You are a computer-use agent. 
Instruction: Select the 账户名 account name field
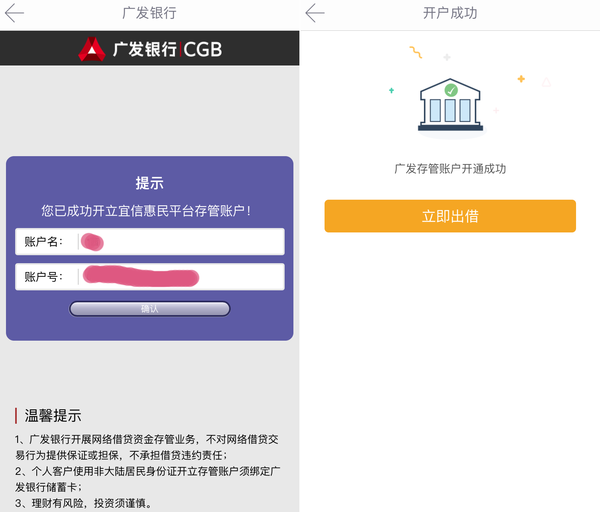pyautogui.click(x=150, y=241)
